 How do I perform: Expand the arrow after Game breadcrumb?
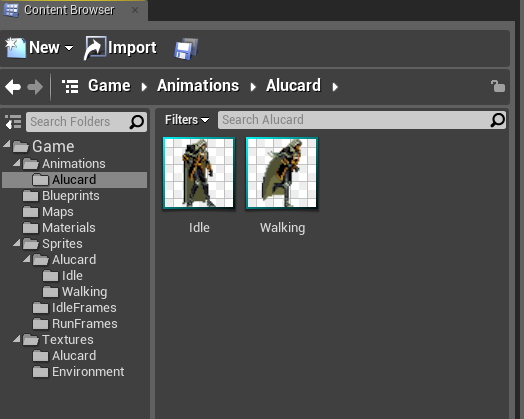144,87
